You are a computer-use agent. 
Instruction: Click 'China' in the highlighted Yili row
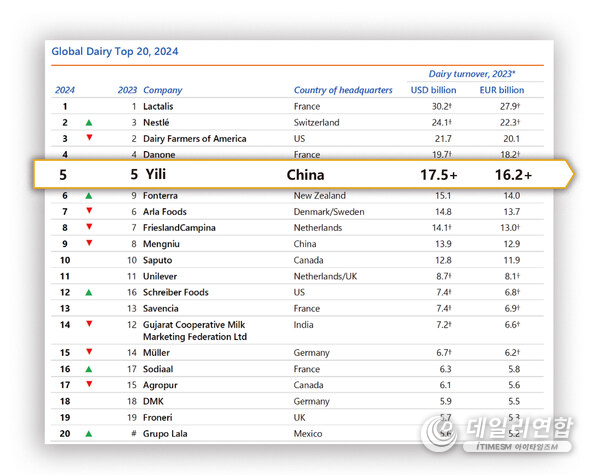click(306, 175)
